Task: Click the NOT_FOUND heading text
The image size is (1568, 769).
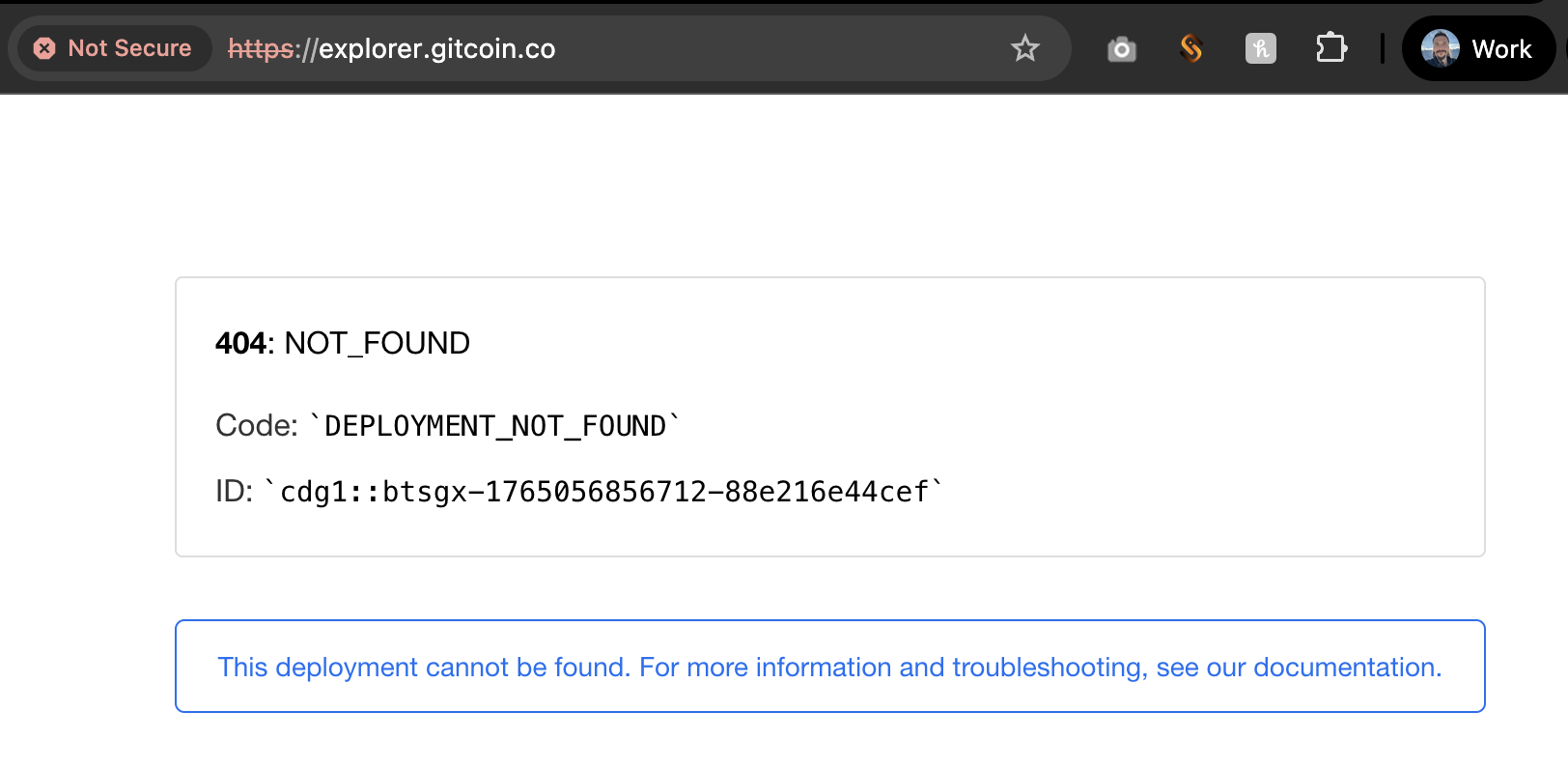Action: coord(377,343)
